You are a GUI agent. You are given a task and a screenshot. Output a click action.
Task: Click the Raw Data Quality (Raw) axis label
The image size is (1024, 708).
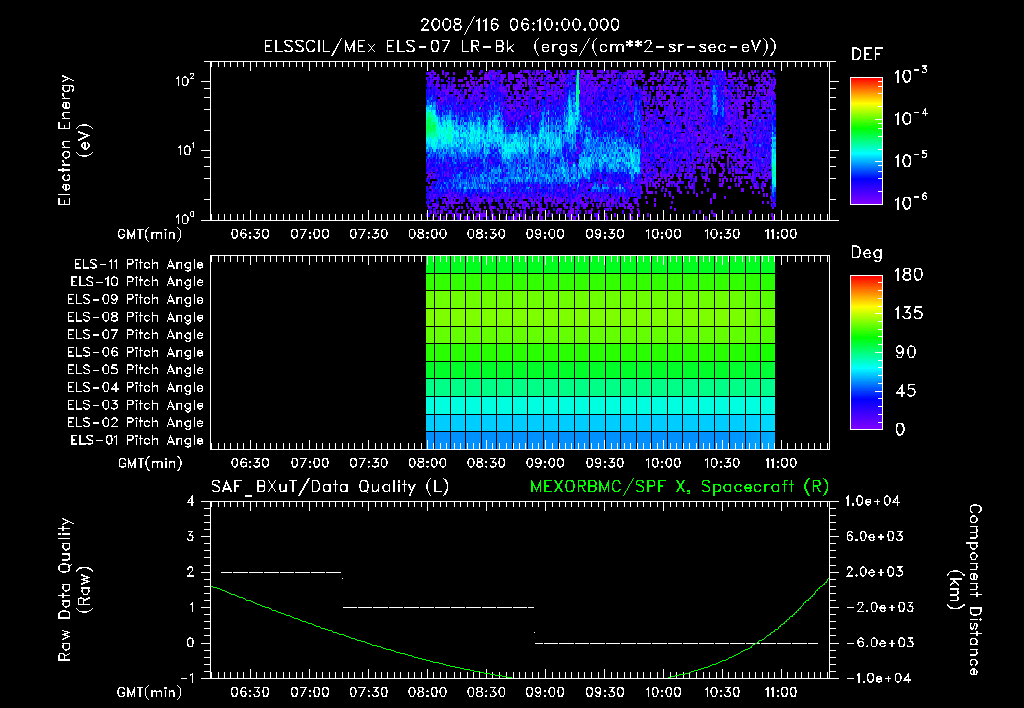pos(74,590)
